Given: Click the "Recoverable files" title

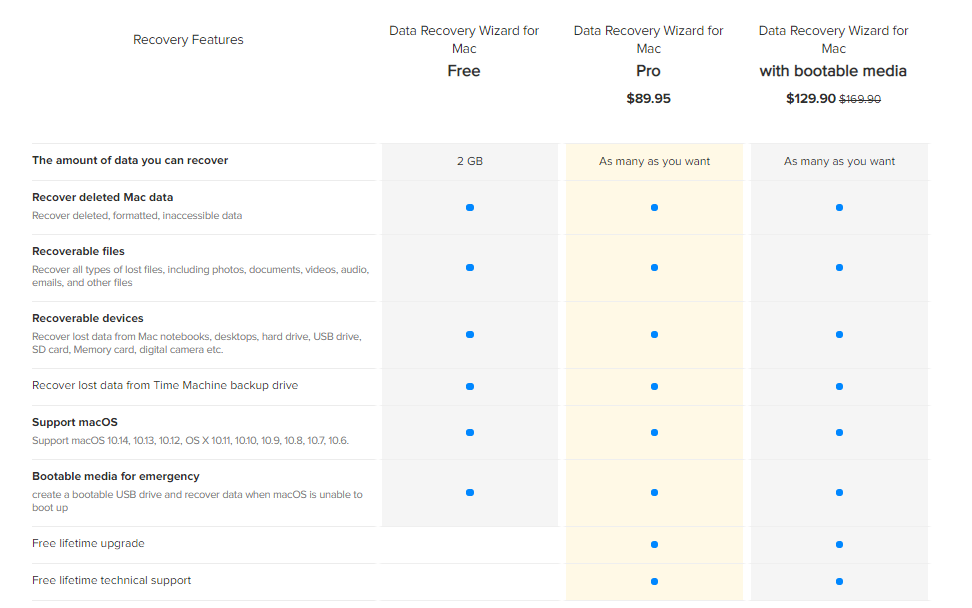Looking at the screenshot, I should click(x=78, y=251).
